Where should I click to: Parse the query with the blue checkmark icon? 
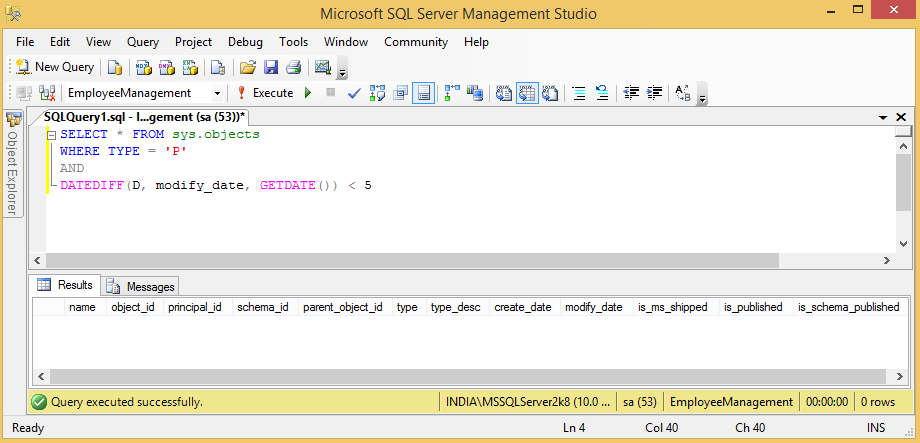(354, 93)
